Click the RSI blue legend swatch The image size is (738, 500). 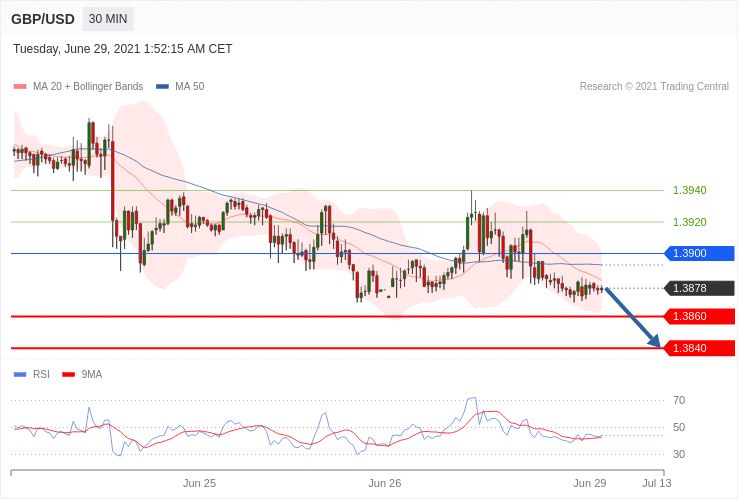click(20, 375)
